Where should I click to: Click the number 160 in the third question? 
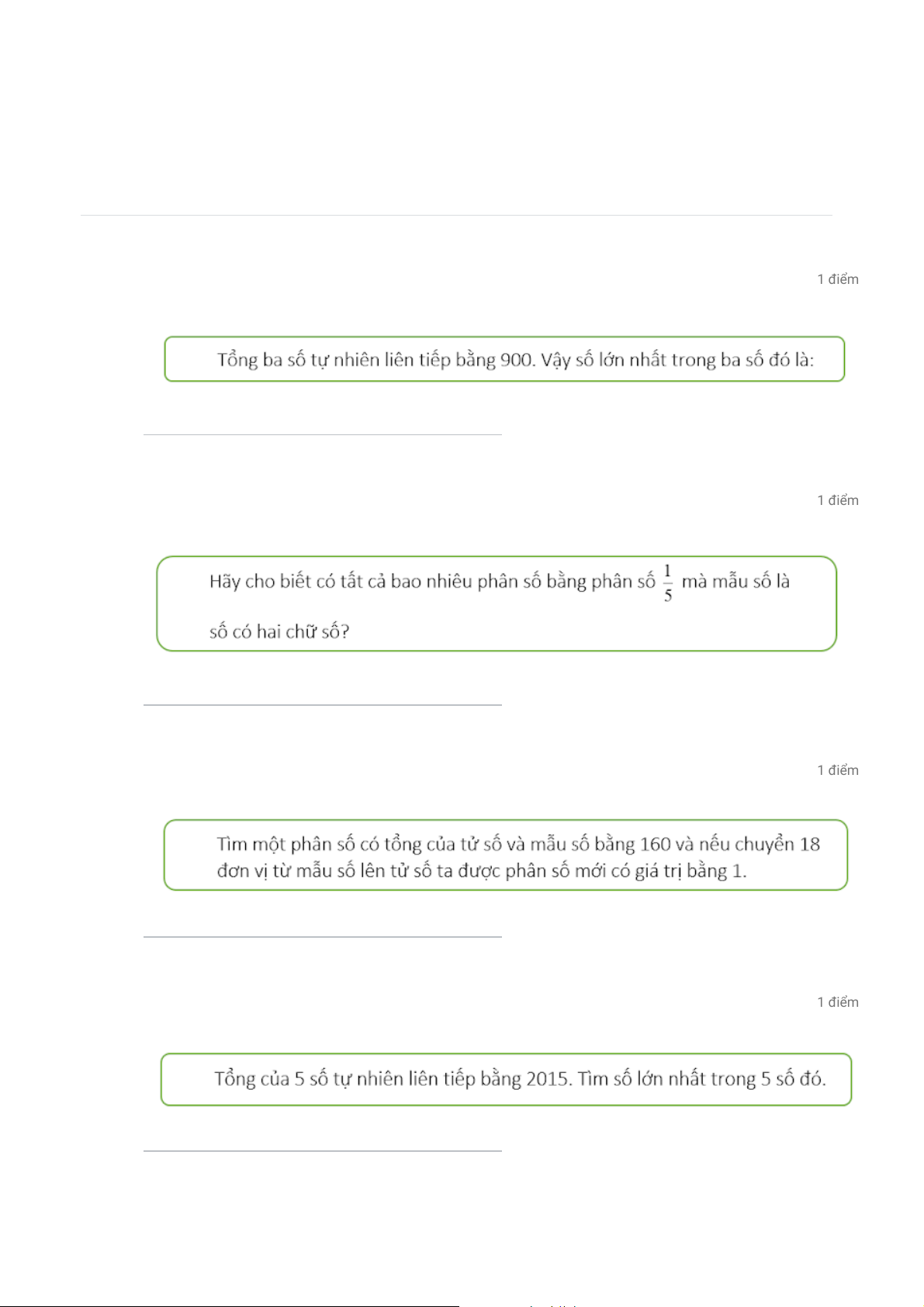pos(655,844)
